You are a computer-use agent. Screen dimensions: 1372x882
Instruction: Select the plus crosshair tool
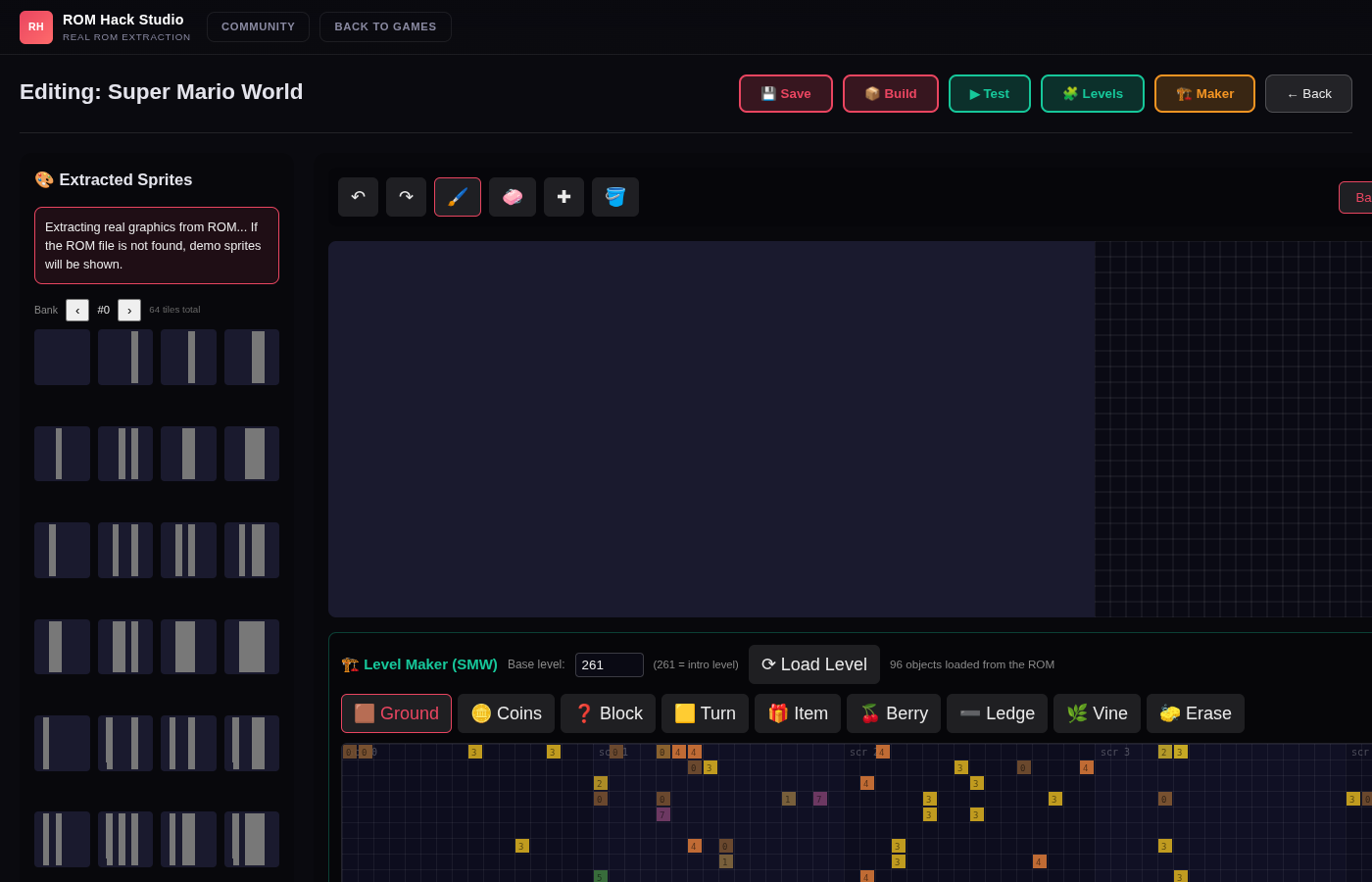pyautogui.click(x=563, y=197)
